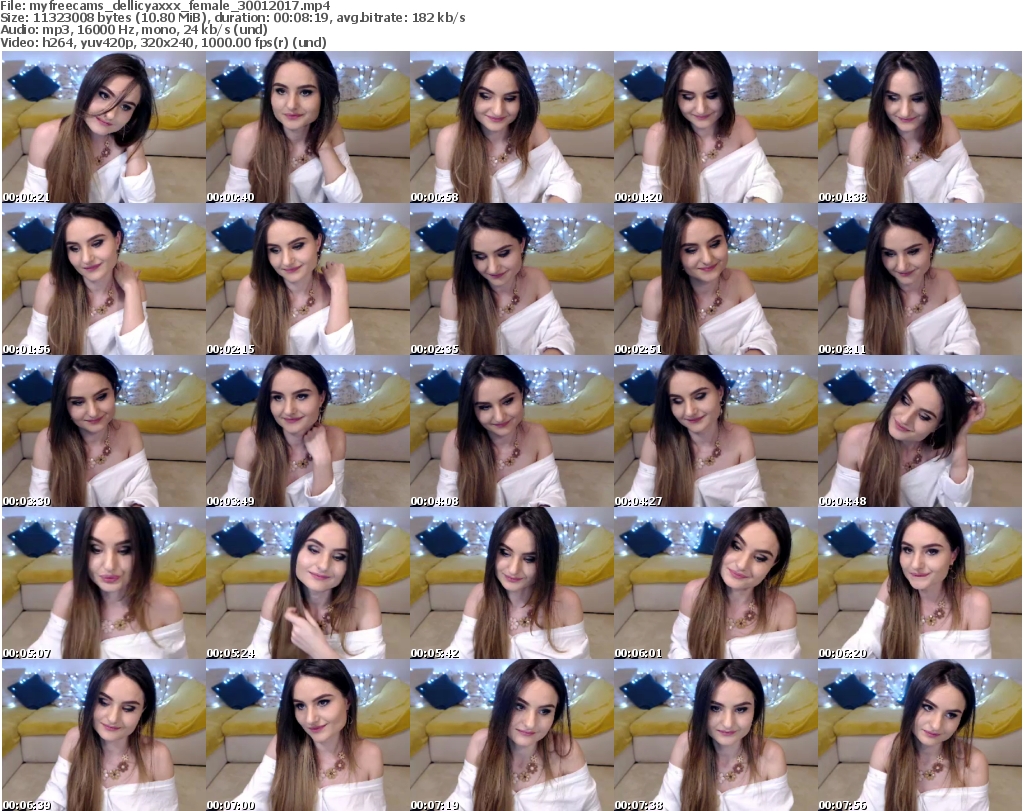Select the frame at 00:06:39

coord(103,736)
